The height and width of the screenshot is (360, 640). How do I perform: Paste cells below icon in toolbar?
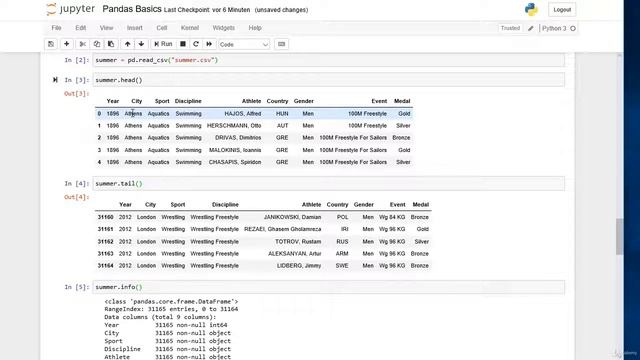point(111,44)
